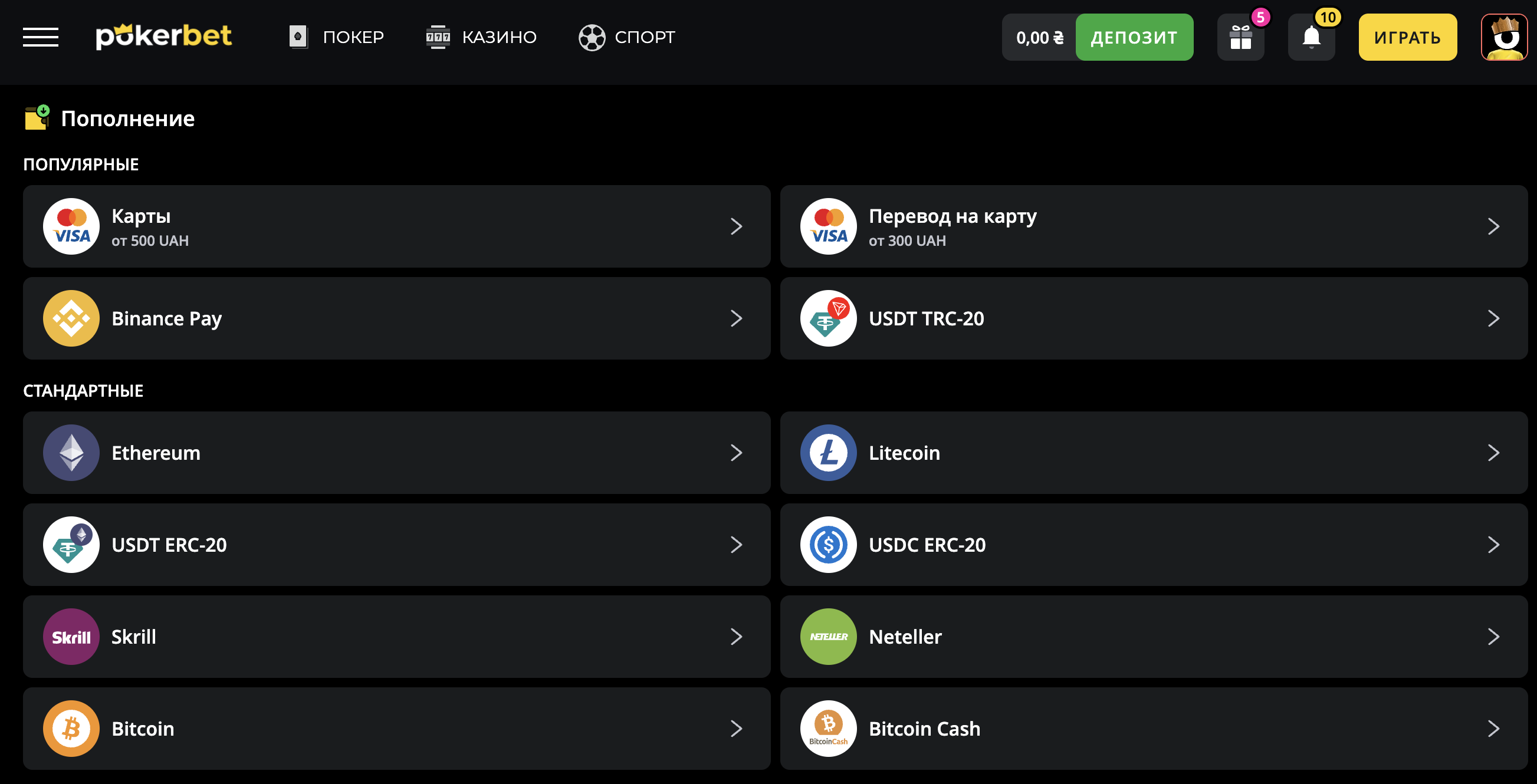Open the hamburger menu
1537x784 pixels.
coord(41,37)
